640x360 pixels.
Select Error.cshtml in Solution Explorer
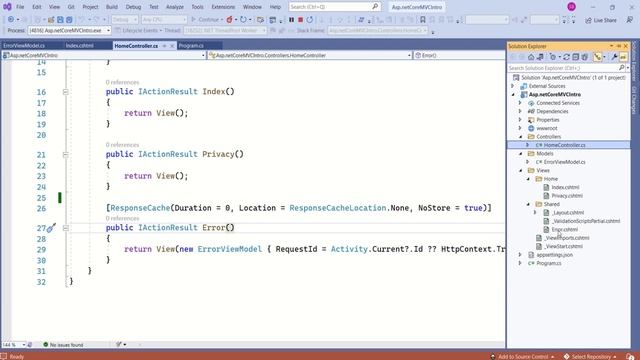[x=564, y=229]
